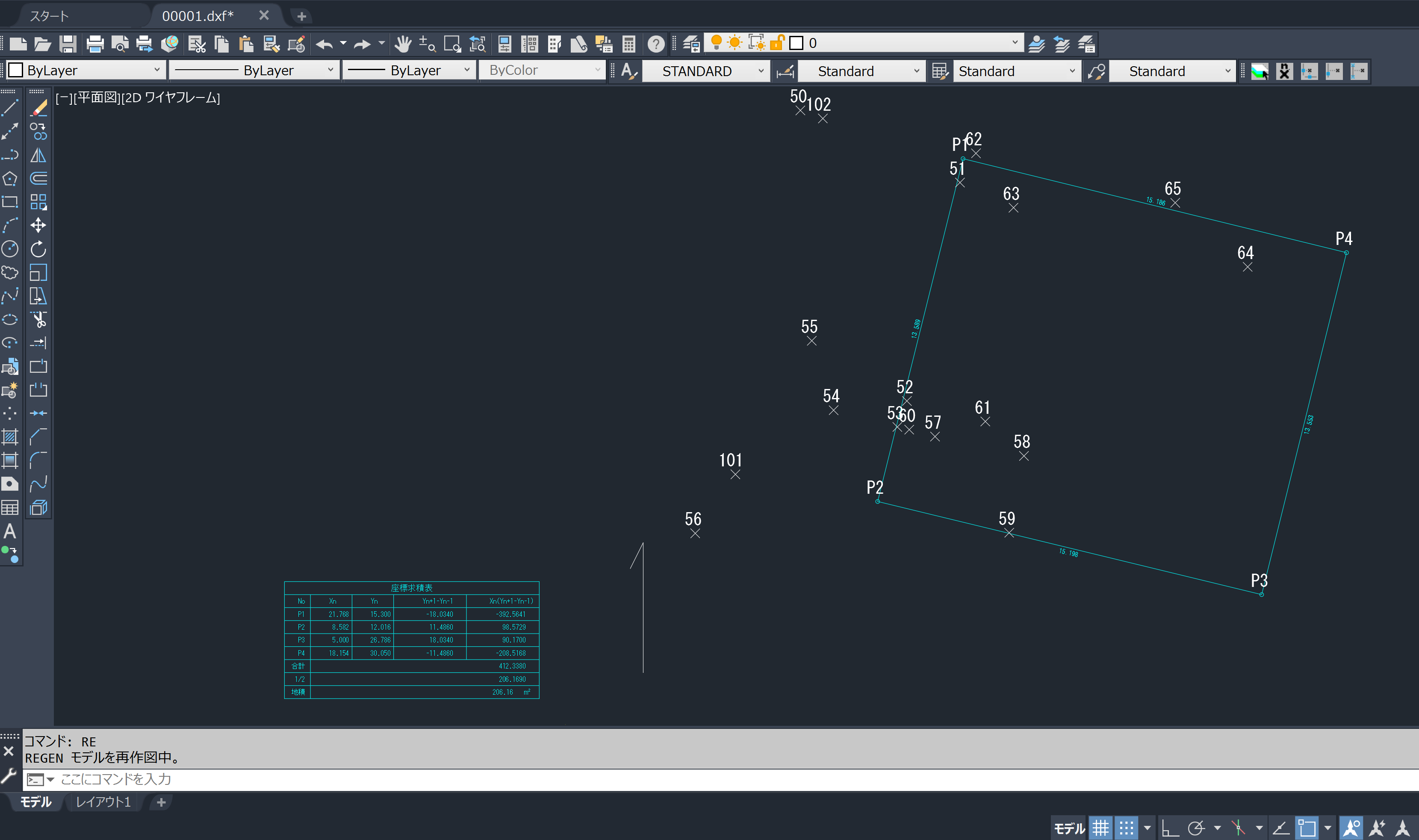Toggle 2D object snap
1419x840 pixels.
click(1307, 828)
